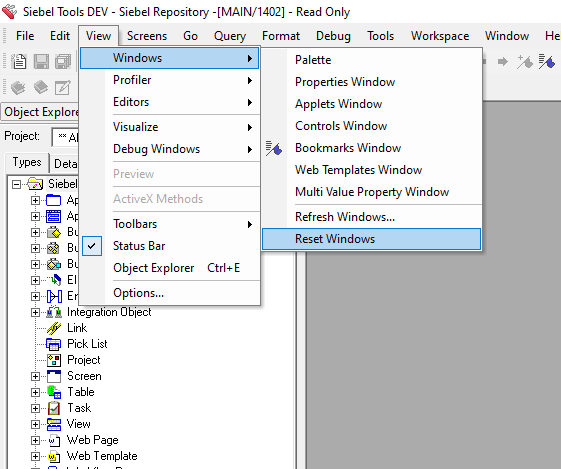561x469 pixels.
Task: Click the add bookmark toolbar icon
Action: pyautogui.click(x=525, y=62)
